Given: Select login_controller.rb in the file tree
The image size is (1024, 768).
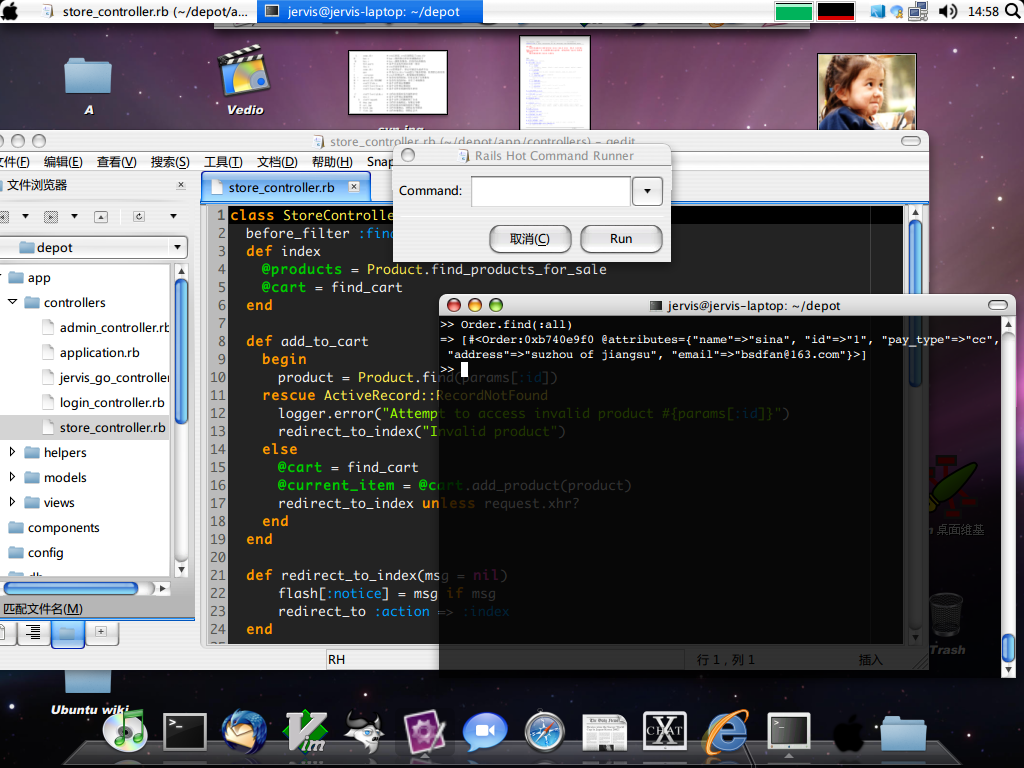Looking at the screenshot, I should click(103, 402).
